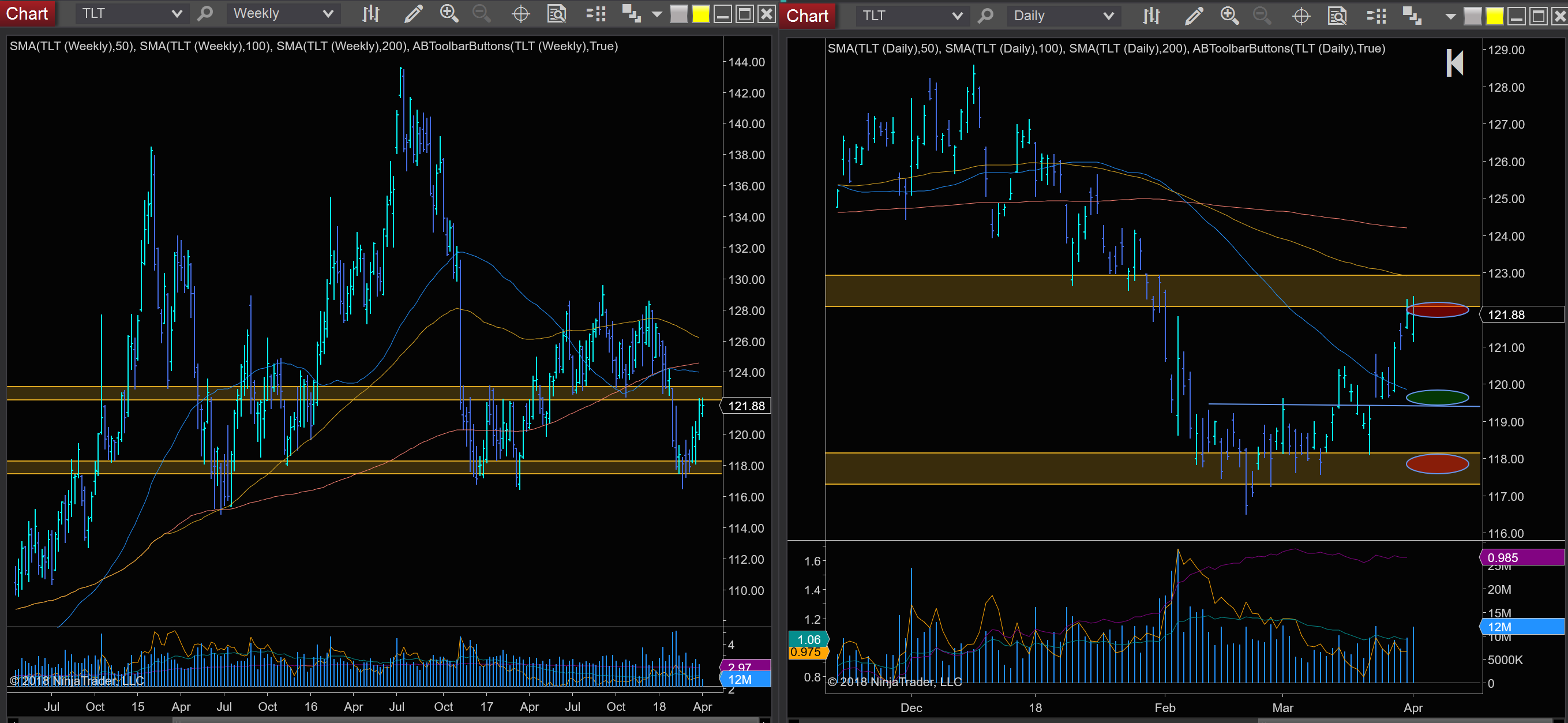Screen dimensions: 1568x723
Task: Open the Chart menu of the Weekly window
Action: (27, 13)
